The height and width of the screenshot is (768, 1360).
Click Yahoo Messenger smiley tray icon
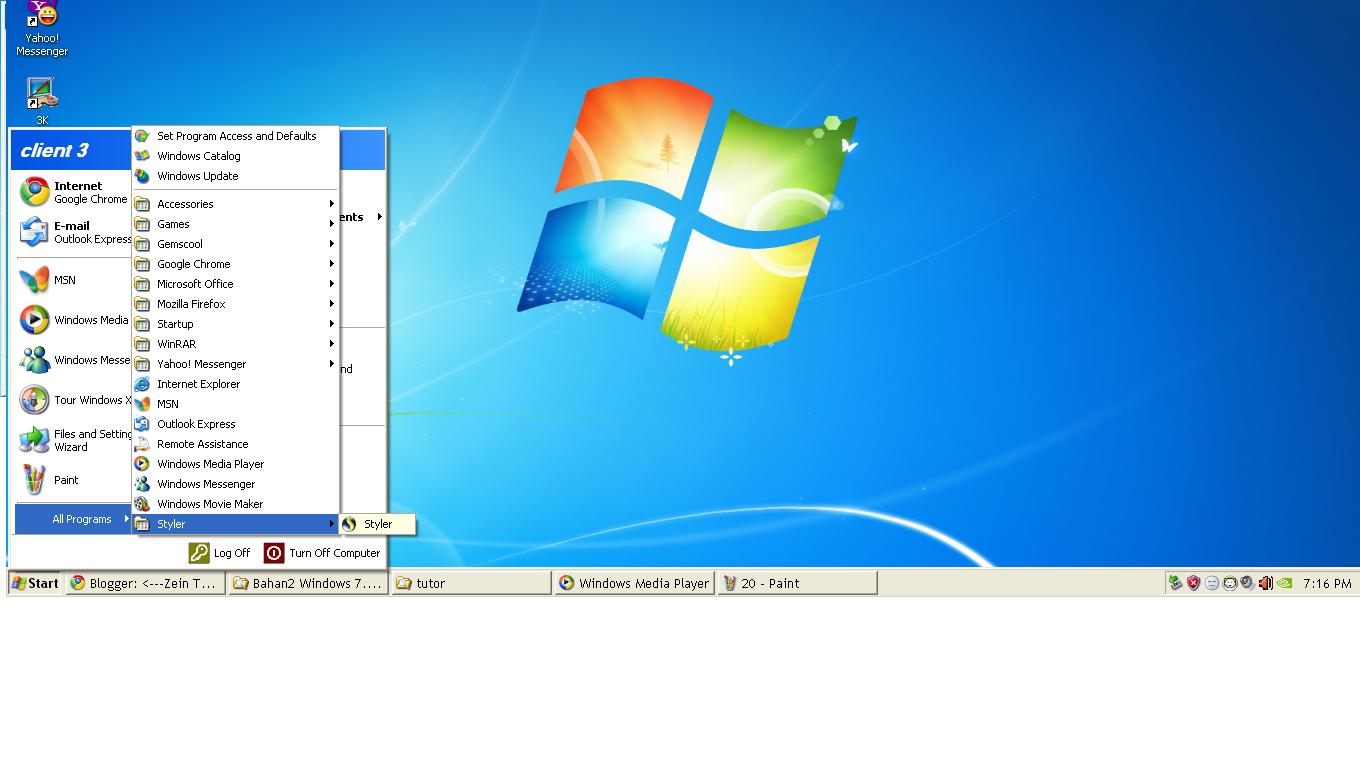click(x=1211, y=583)
